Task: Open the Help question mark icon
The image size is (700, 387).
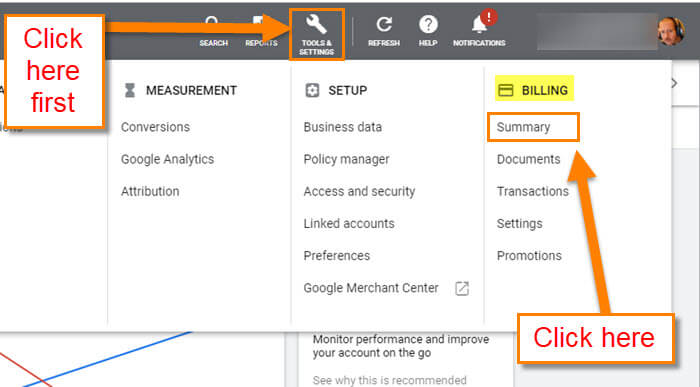Action: point(428,25)
